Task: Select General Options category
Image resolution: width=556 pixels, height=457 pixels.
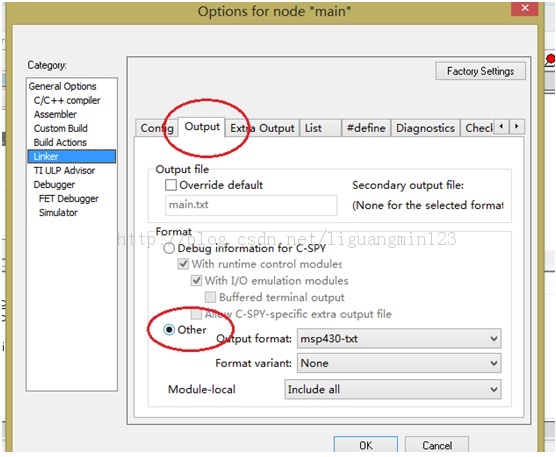Action: [x=62, y=86]
